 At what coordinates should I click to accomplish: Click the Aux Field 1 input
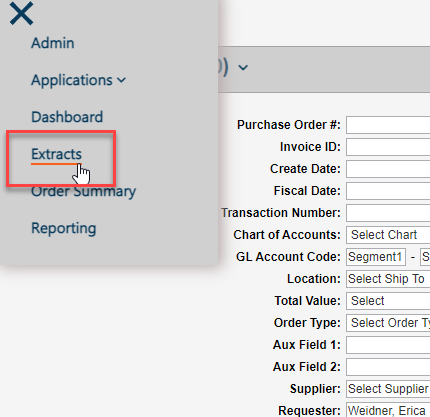388,345
